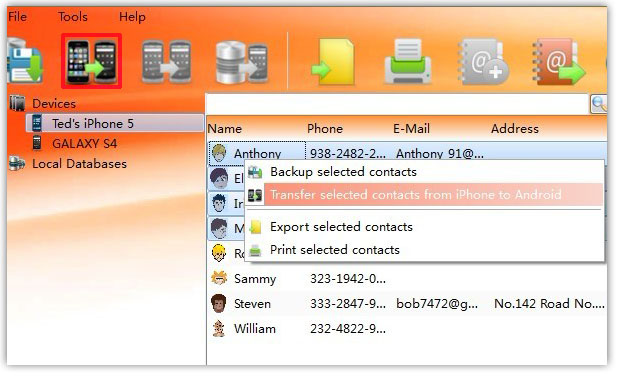
Task: Click the avatar of the contact starting with El
Action: [x=219, y=178]
